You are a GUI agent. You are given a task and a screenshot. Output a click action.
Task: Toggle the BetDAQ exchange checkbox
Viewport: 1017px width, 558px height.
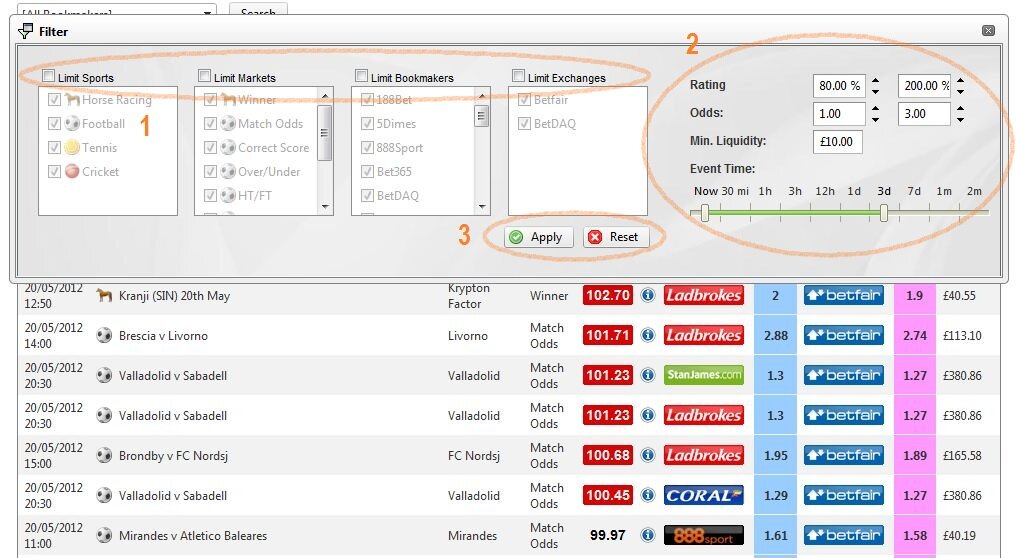[524, 123]
